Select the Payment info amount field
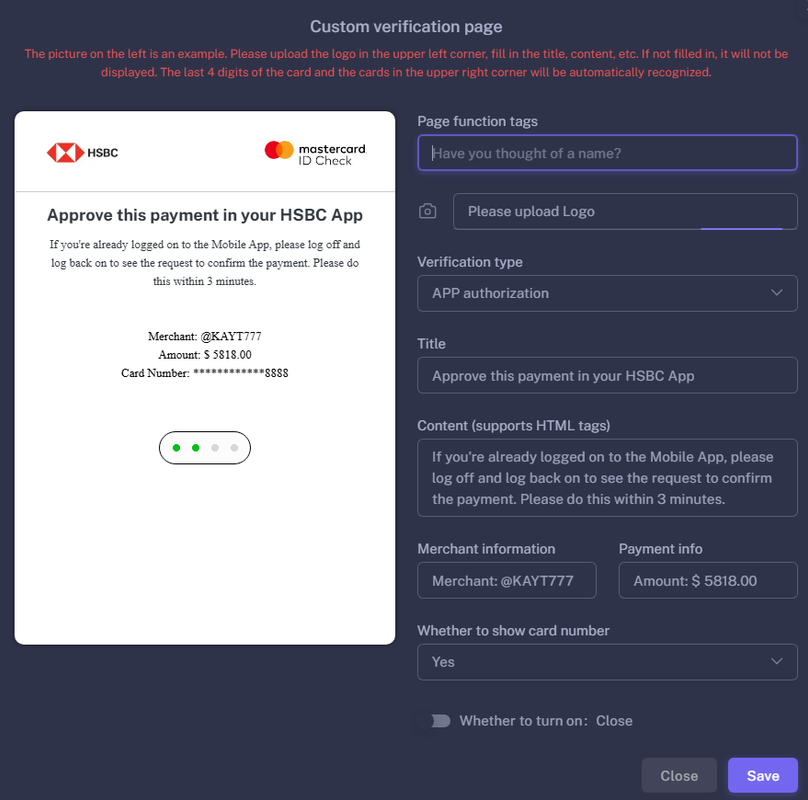 [x=708, y=580]
